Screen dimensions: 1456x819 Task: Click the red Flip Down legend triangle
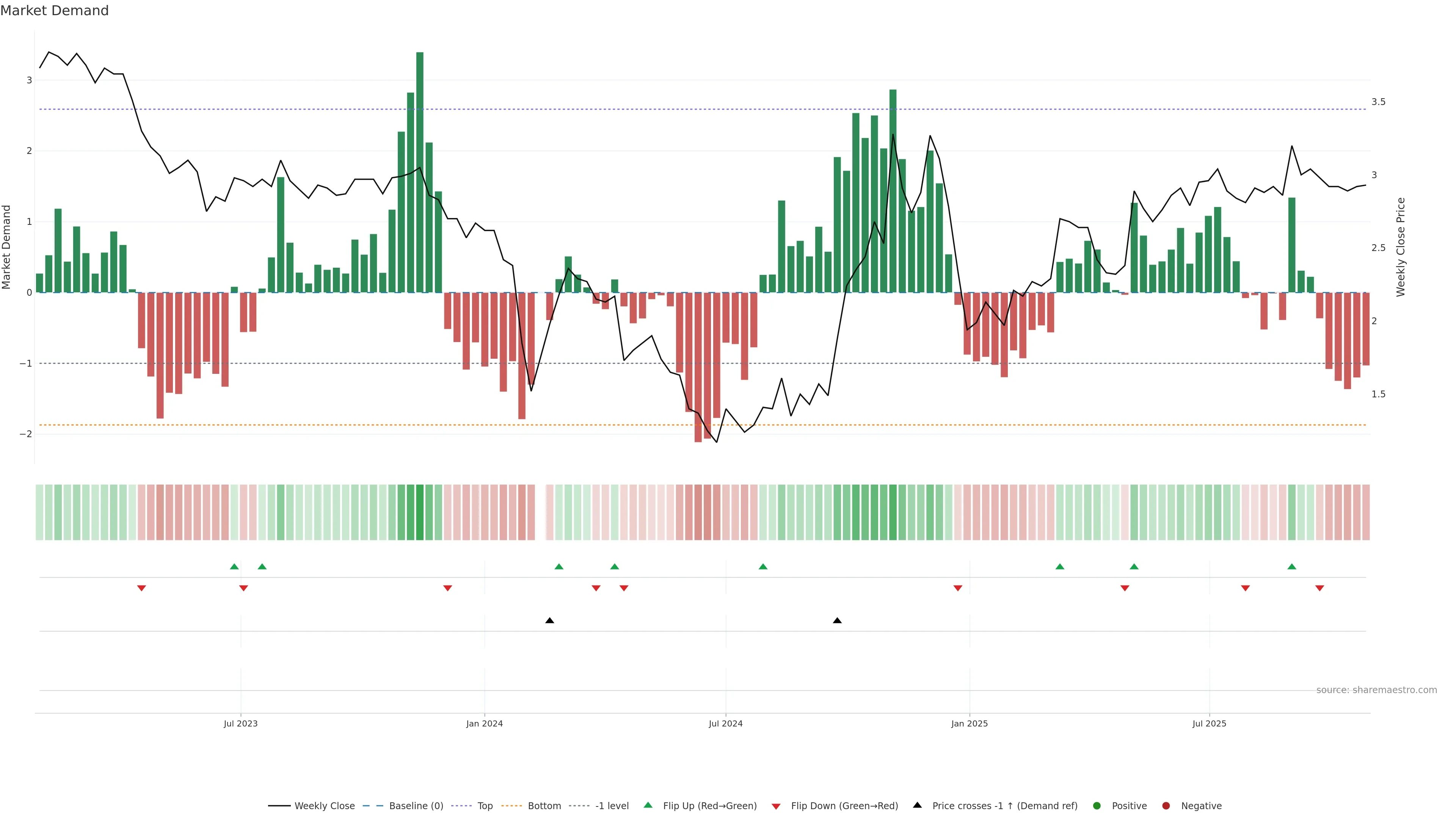pos(776,806)
